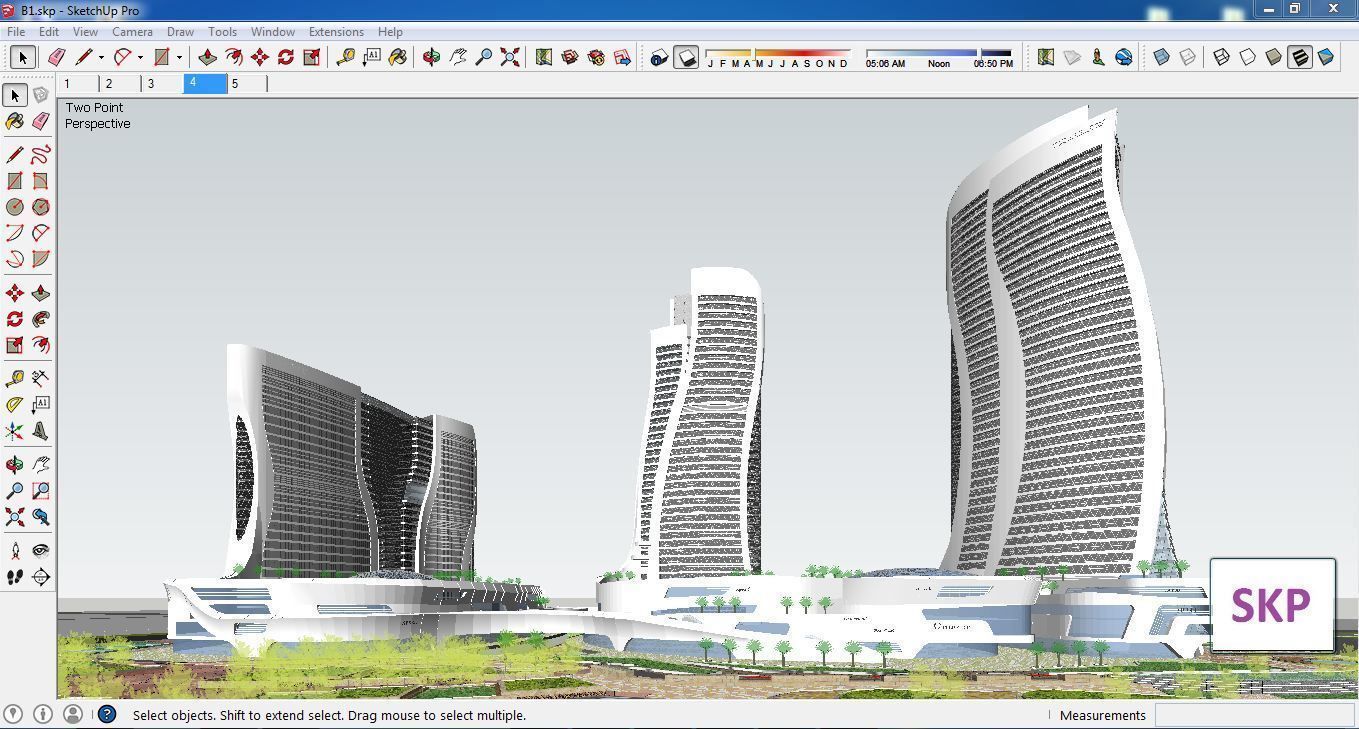
Task: Select the Rotate tool in top toolbar
Action: [286, 58]
